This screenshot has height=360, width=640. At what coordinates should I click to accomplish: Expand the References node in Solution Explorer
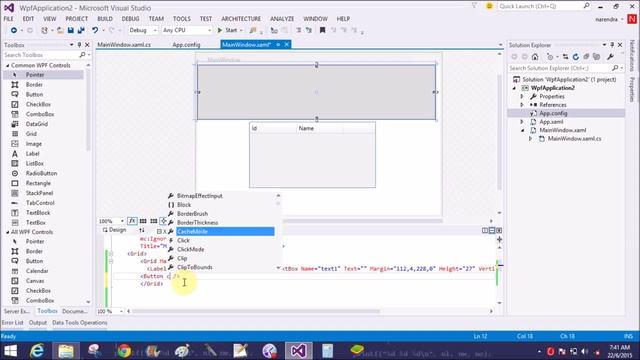[x=522, y=105]
